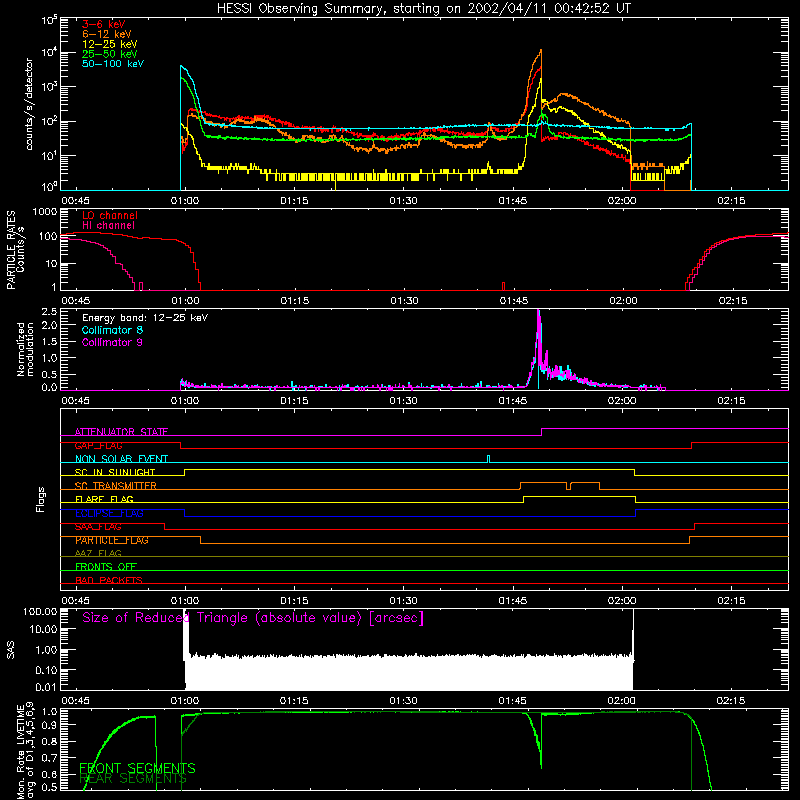Click the SC_IN_SUNLIGHT flag label
Image resolution: width=800 pixels, height=800 pixels.
click(115, 472)
